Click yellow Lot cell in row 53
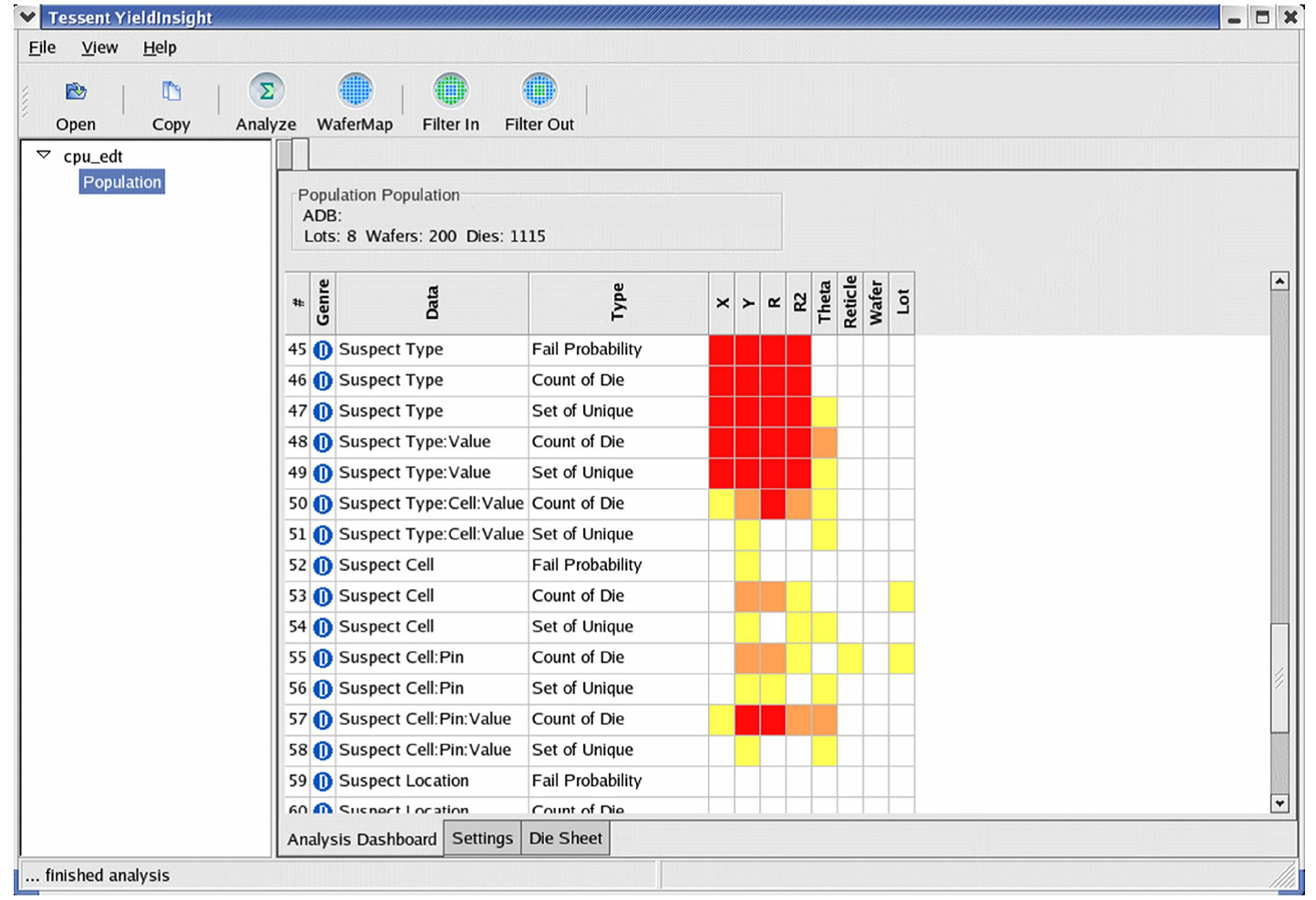This screenshot has height=900, width=1316. pos(901,597)
